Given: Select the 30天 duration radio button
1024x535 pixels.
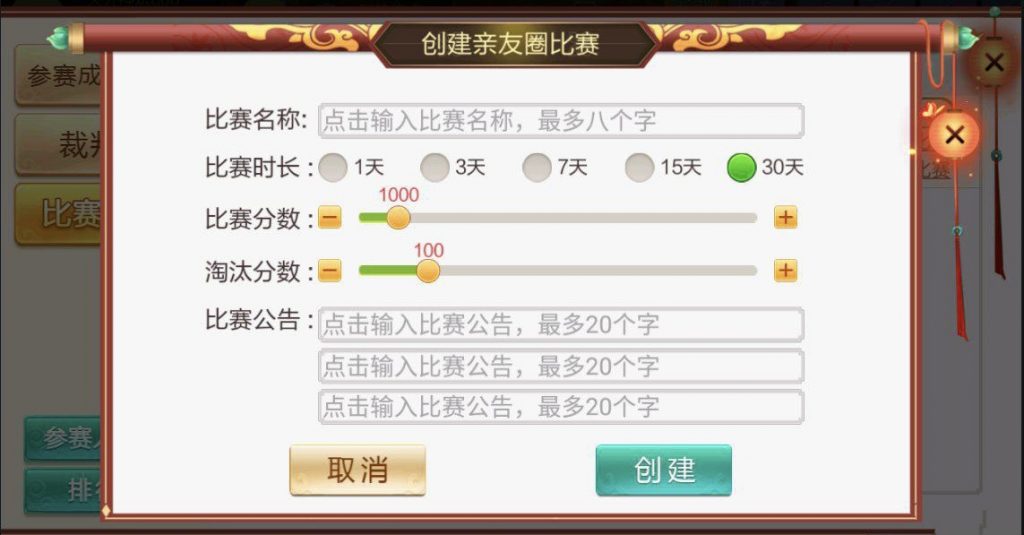Looking at the screenshot, I should pyautogui.click(x=742, y=168).
